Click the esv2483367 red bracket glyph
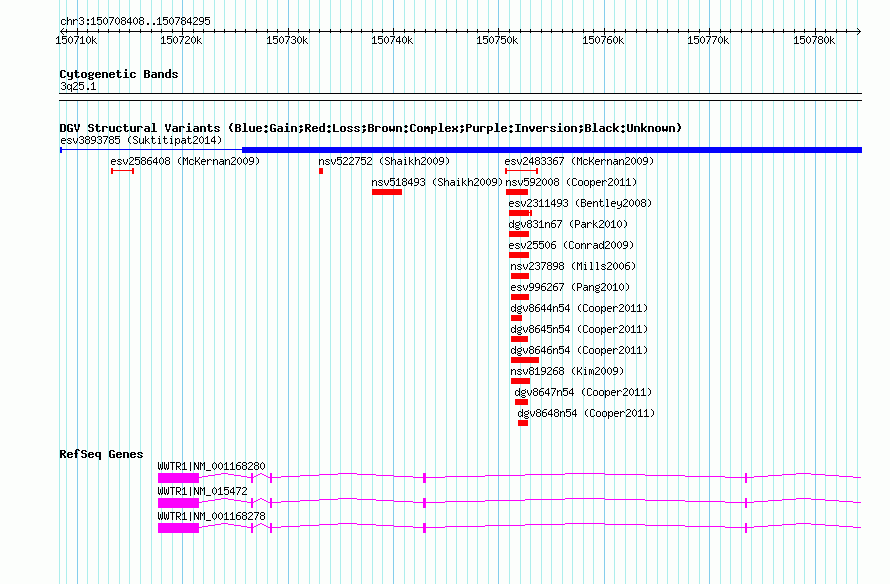 [522, 171]
